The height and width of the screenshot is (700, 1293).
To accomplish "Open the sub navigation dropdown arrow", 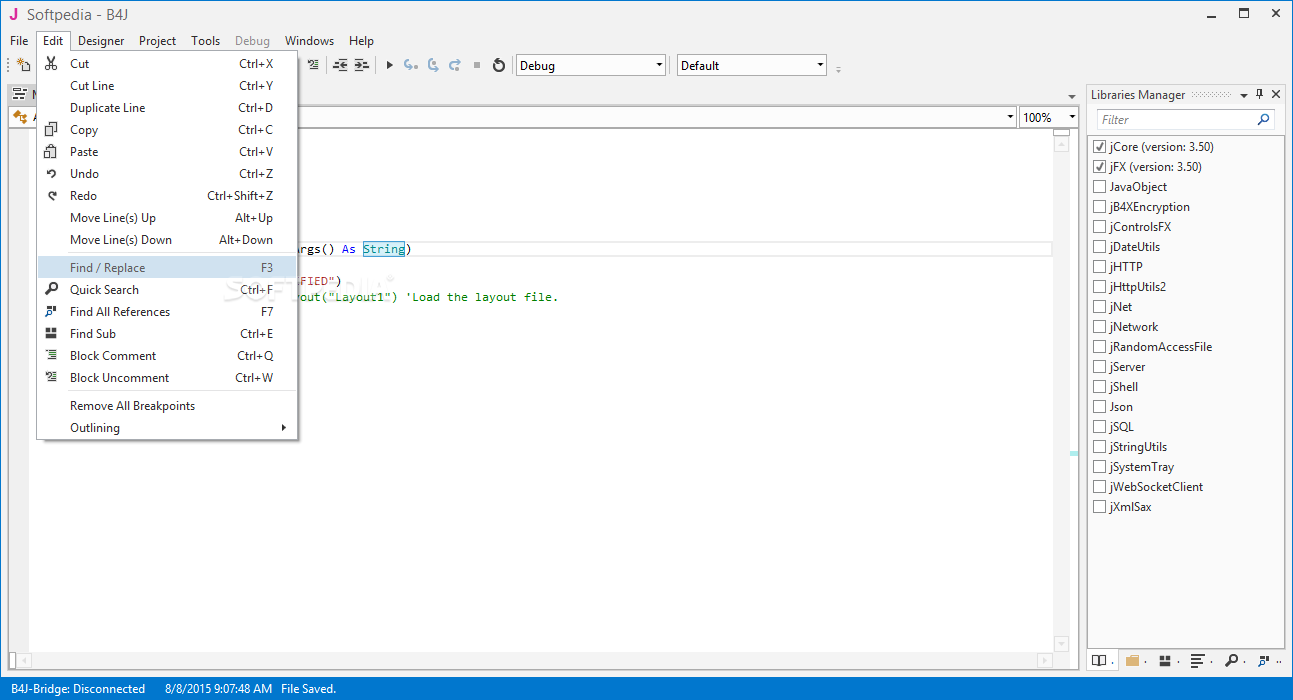I will pyautogui.click(x=1010, y=117).
